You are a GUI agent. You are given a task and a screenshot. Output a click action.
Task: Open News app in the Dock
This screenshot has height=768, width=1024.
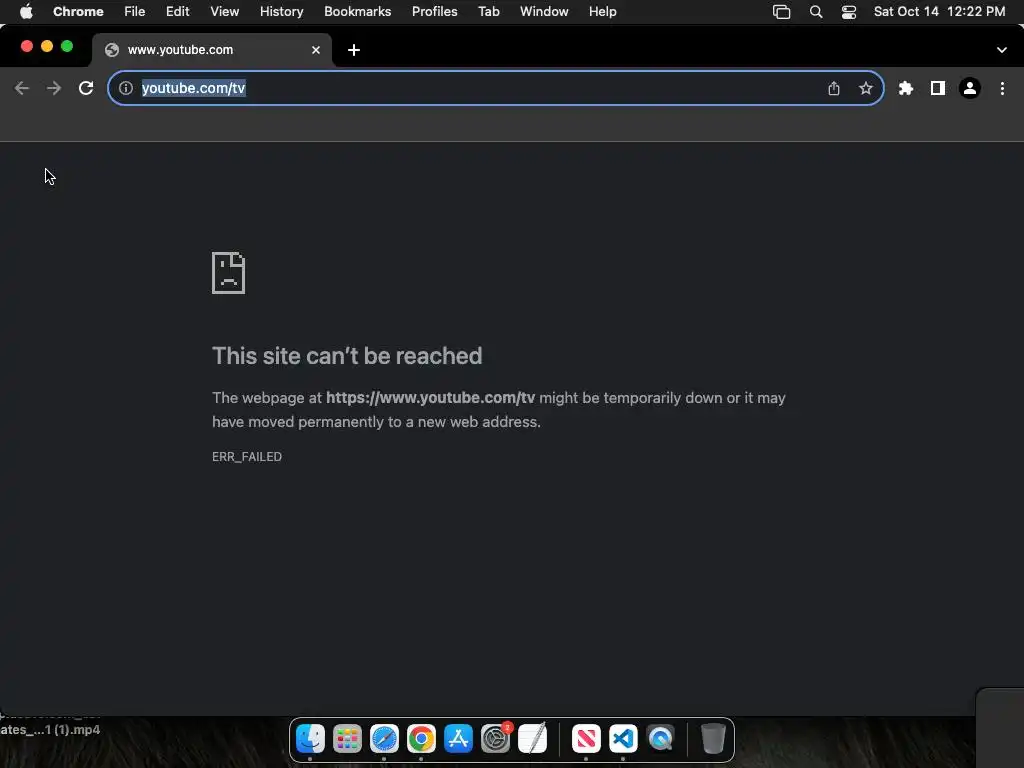586,739
